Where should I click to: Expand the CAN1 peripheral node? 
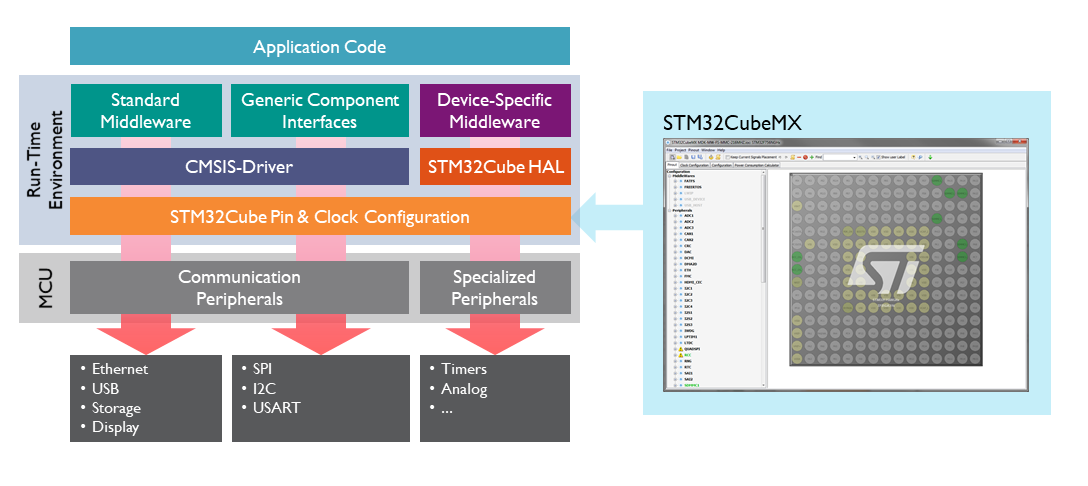(x=675, y=234)
